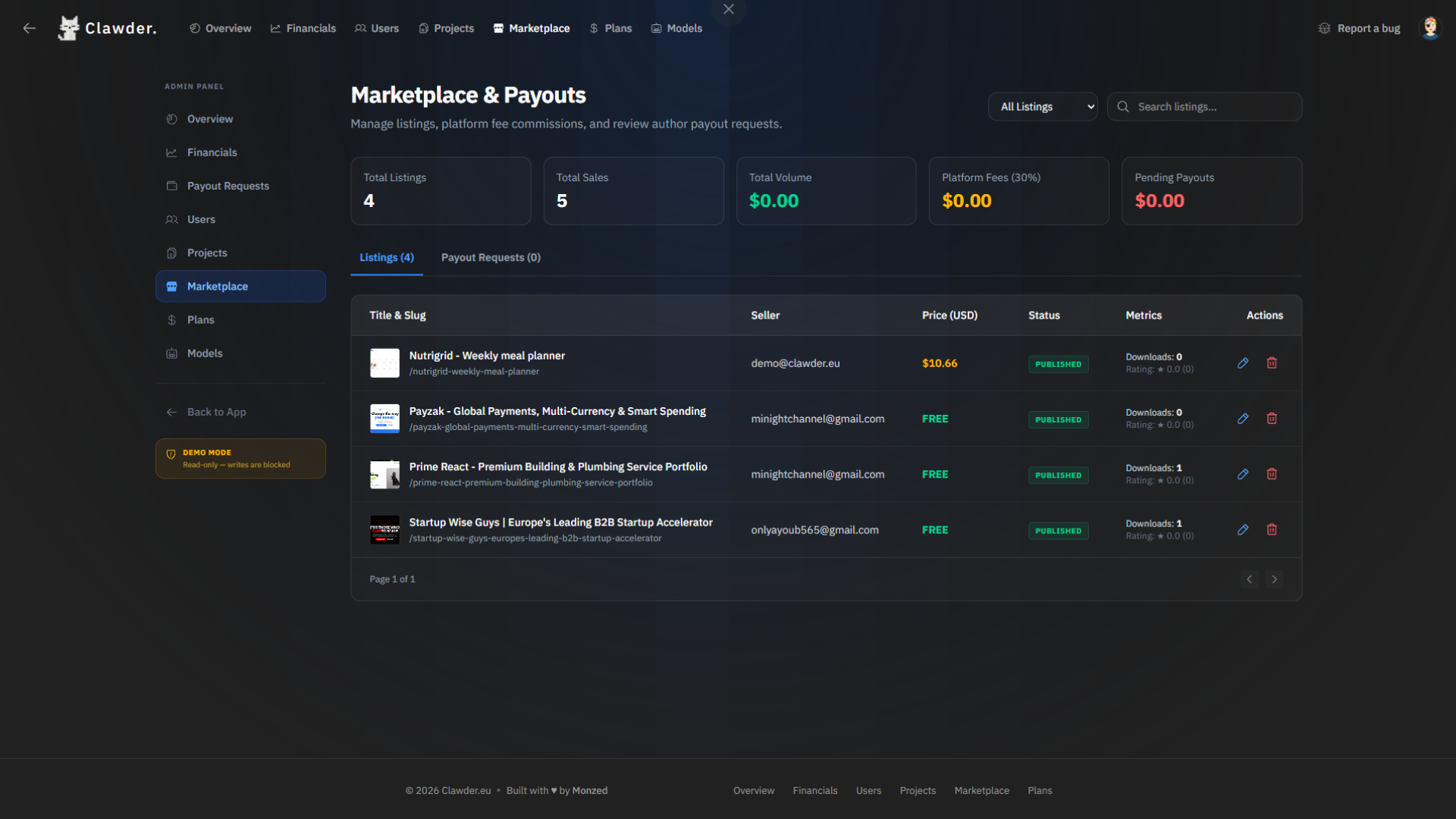Open the Payzak listing thumbnail
Screen dimensions: 1456x819
(x=384, y=419)
